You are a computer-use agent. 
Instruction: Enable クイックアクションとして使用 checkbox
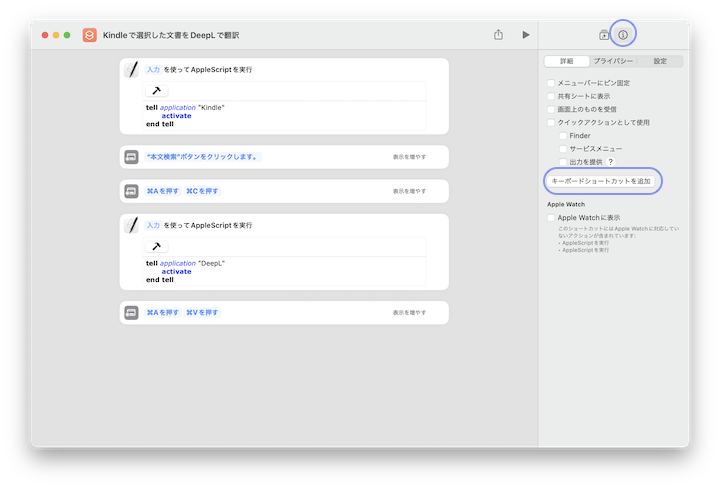point(551,123)
